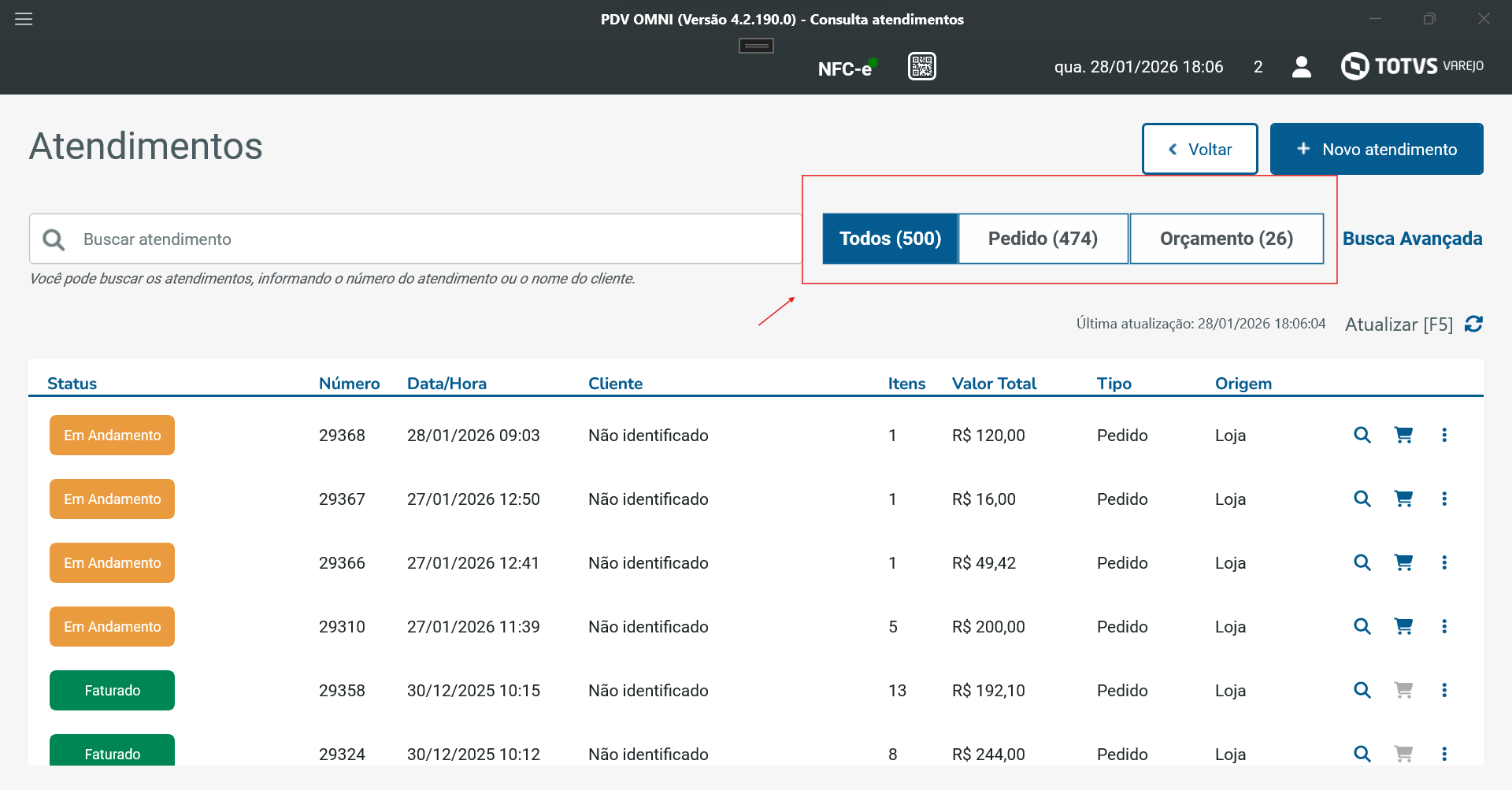
Task: Open the user profile icon
Action: tap(1302, 67)
